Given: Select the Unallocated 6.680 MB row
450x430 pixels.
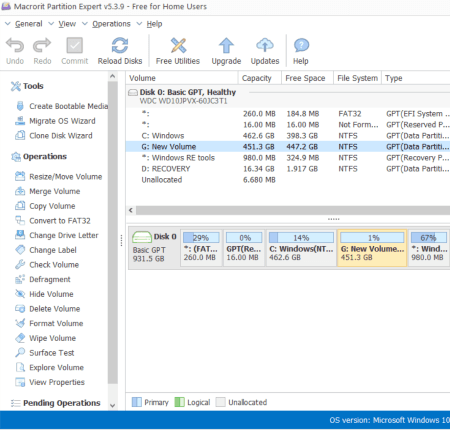Looking at the screenshot, I should coord(288,180).
